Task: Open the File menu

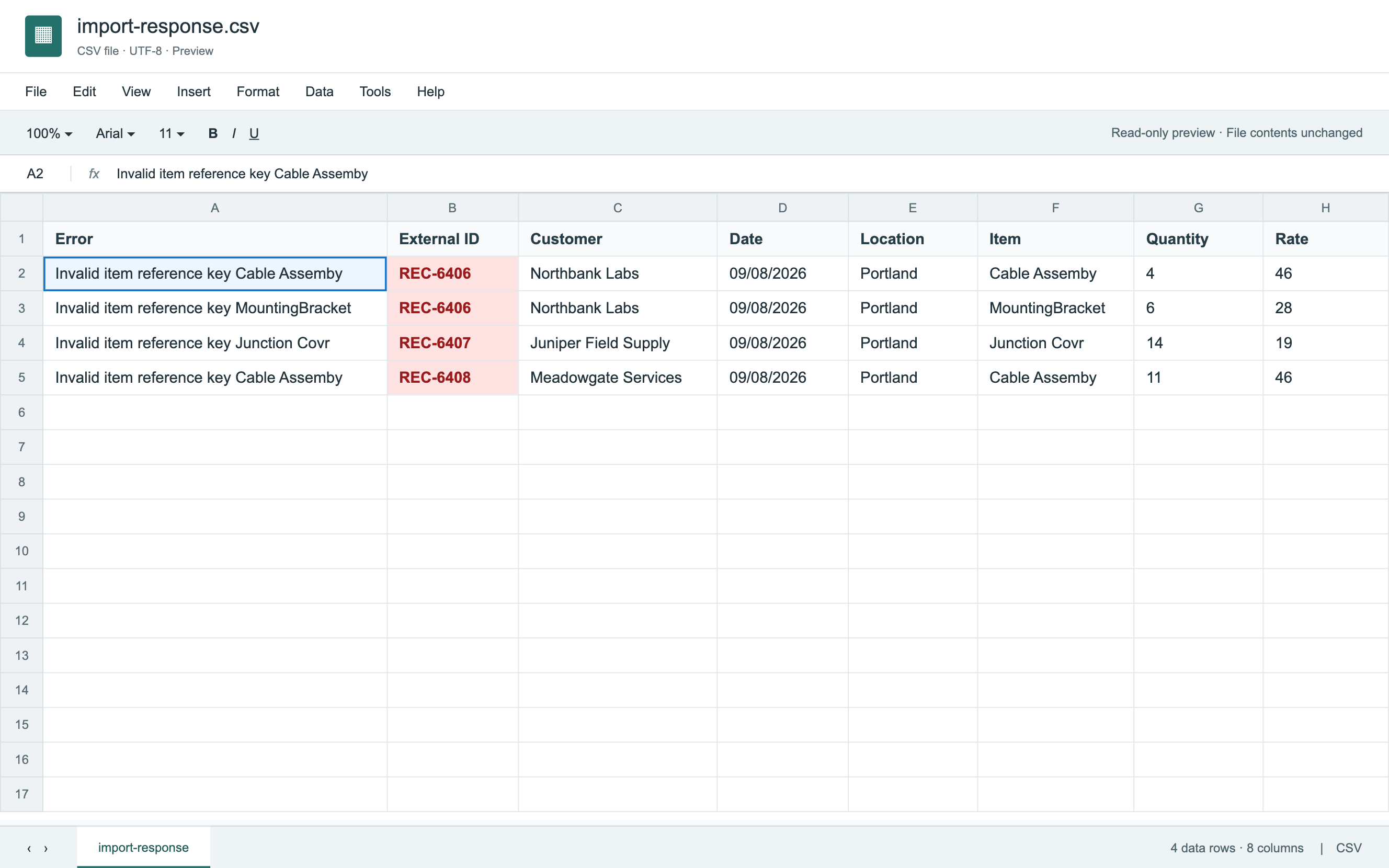Action: pos(36,92)
